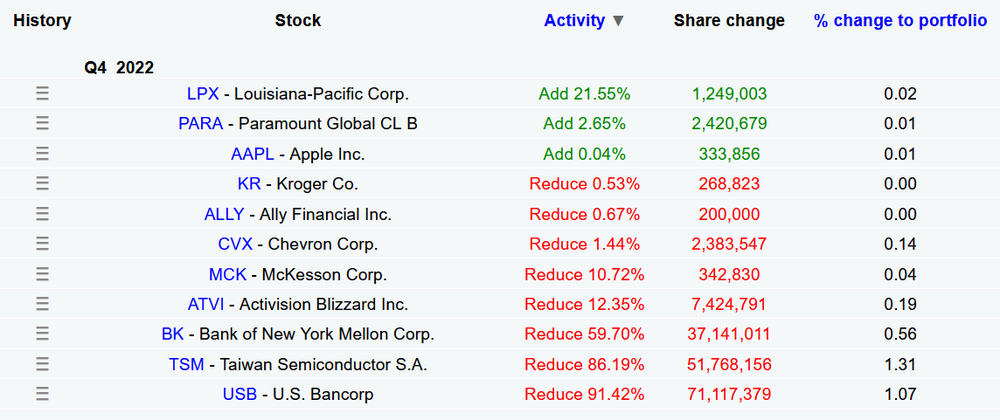View history icon for McKesson Corp.
Image resolution: width=1000 pixels, height=420 pixels.
pyautogui.click(x=42, y=274)
